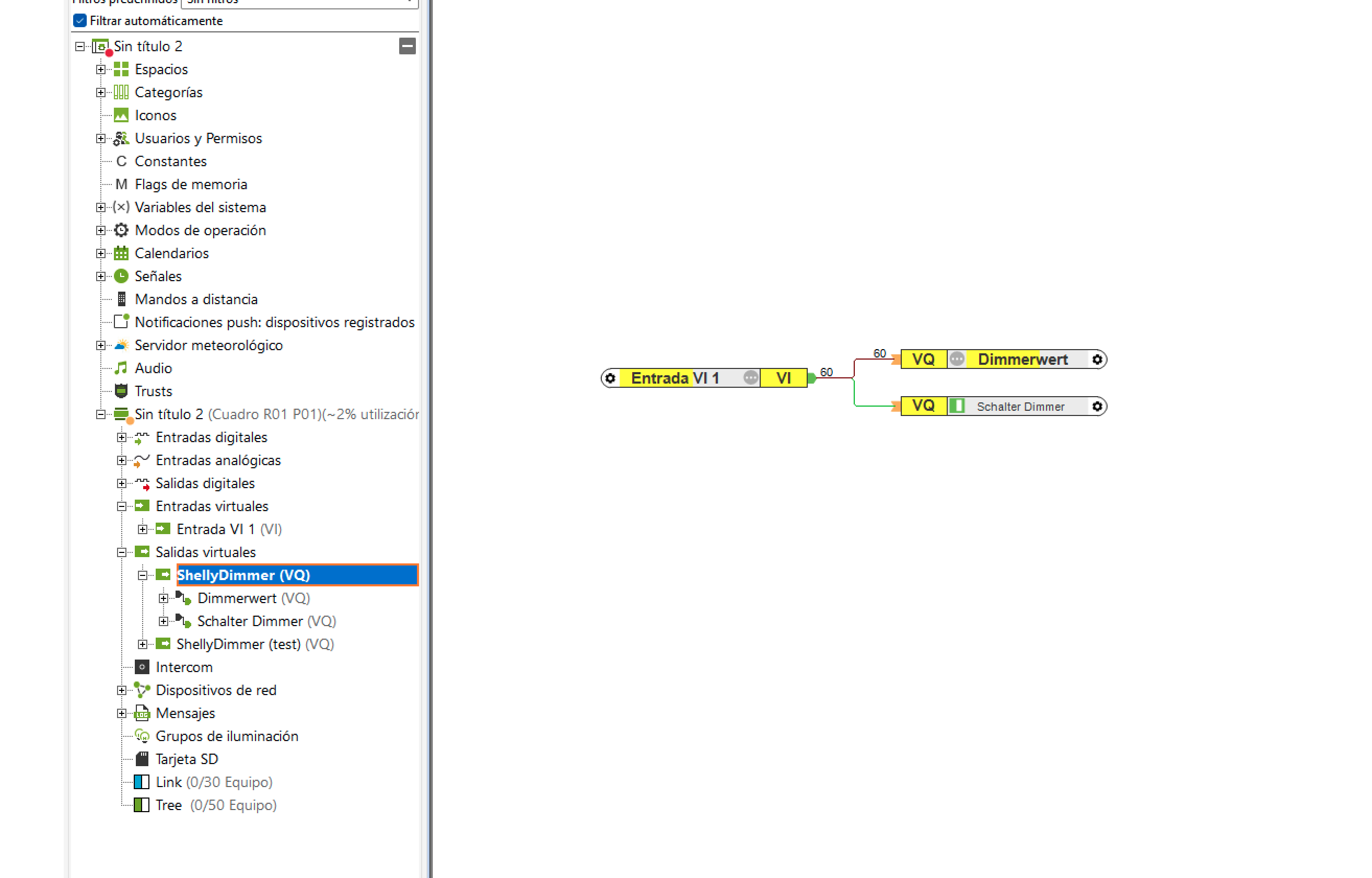The height and width of the screenshot is (878, 1372).
Task: Click the ellipsis icon on Entrada VI 1 block
Action: [x=751, y=378]
